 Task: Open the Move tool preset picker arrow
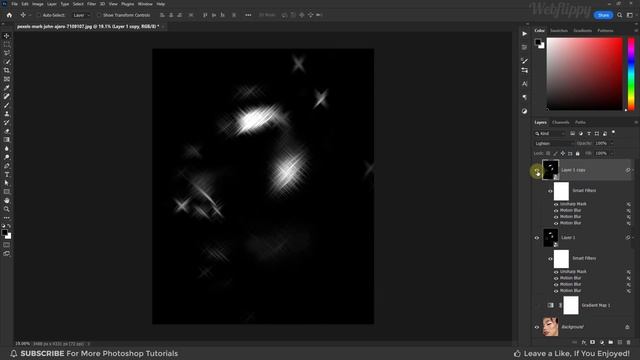pyautogui.click(x=30, y=15)
